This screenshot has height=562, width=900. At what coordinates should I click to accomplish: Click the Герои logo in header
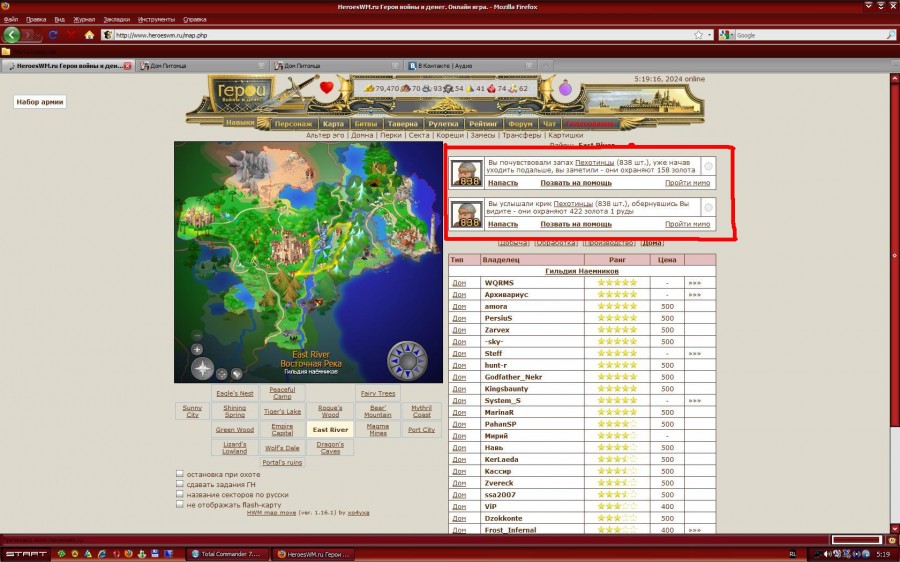coord(241,92)
